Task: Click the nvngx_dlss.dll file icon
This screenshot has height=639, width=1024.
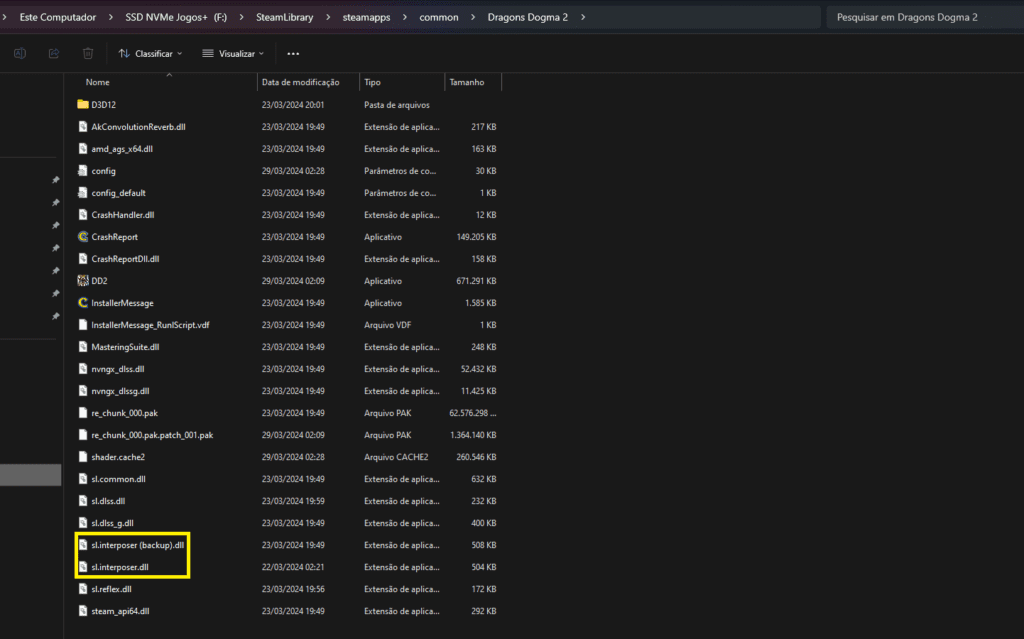Action: [x=83, y=369]
